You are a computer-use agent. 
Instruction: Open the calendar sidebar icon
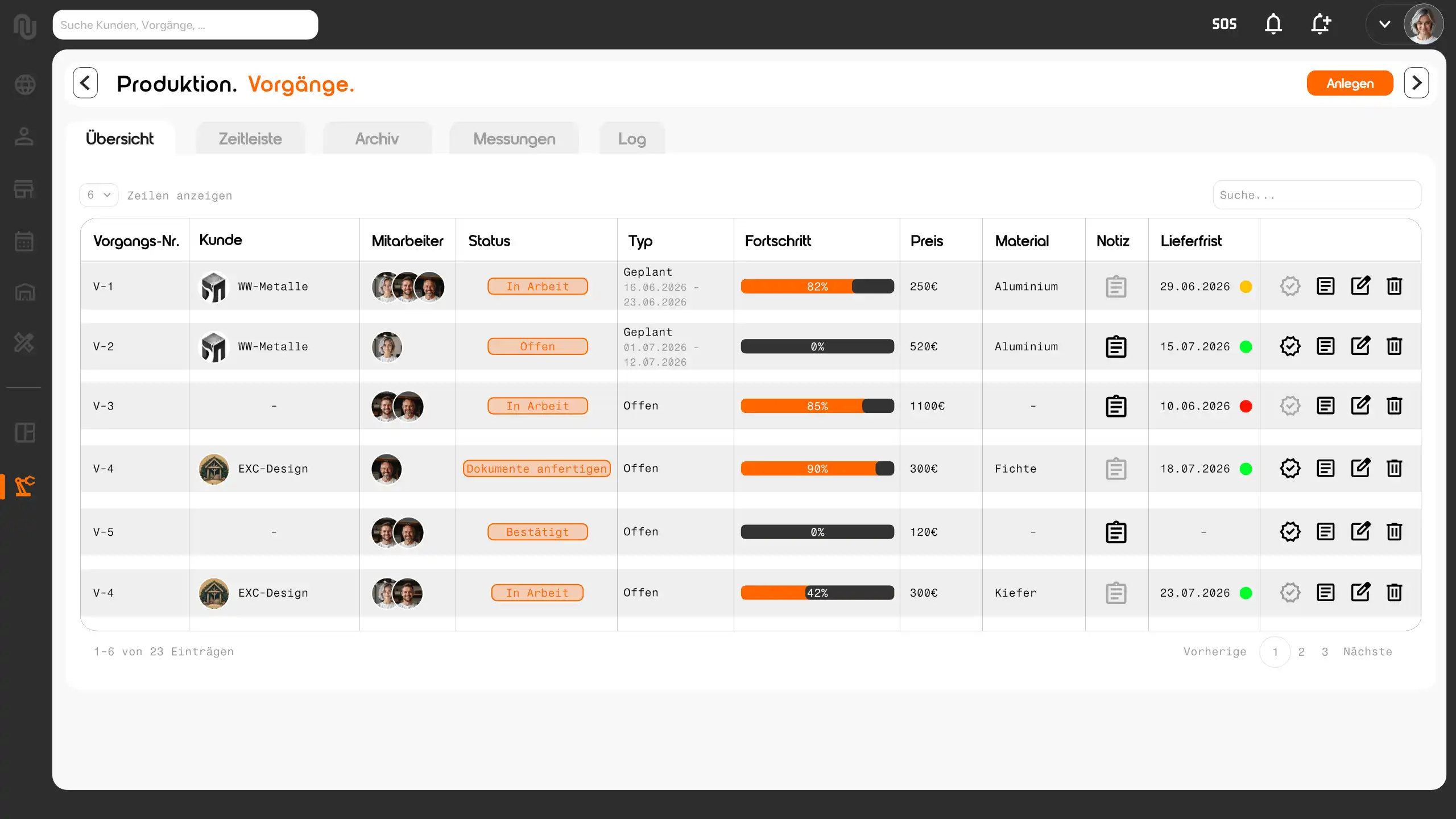[24, 241]
